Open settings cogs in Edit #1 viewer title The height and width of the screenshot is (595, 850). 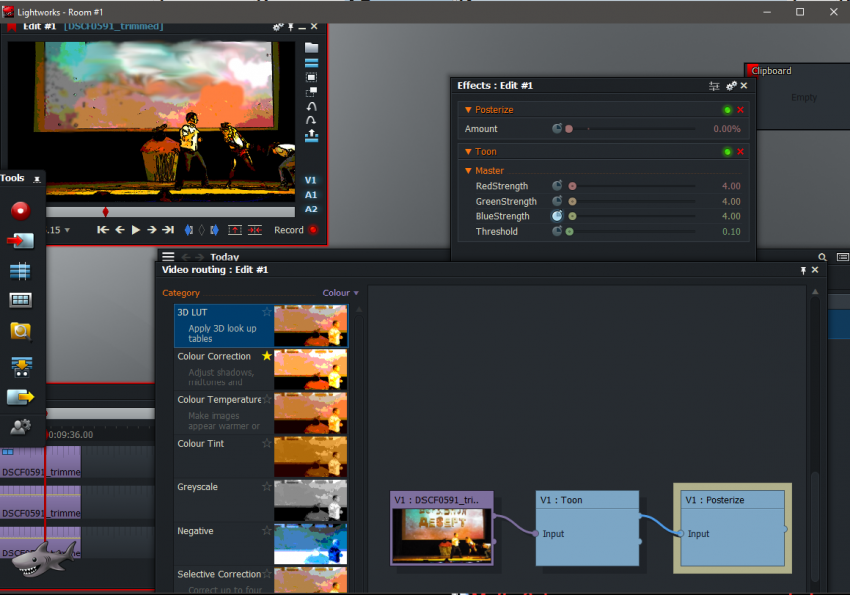click(278, 27)
